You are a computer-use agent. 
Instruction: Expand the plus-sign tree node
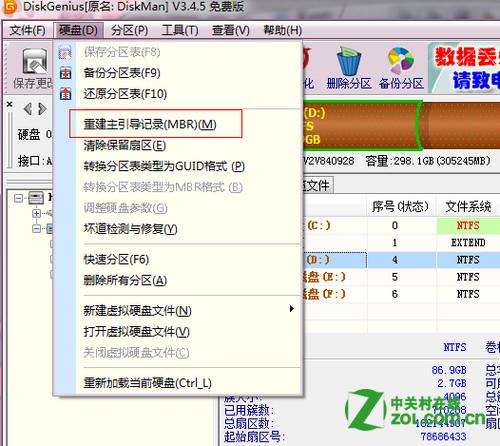pyautogui.click(x=36, y=213)
